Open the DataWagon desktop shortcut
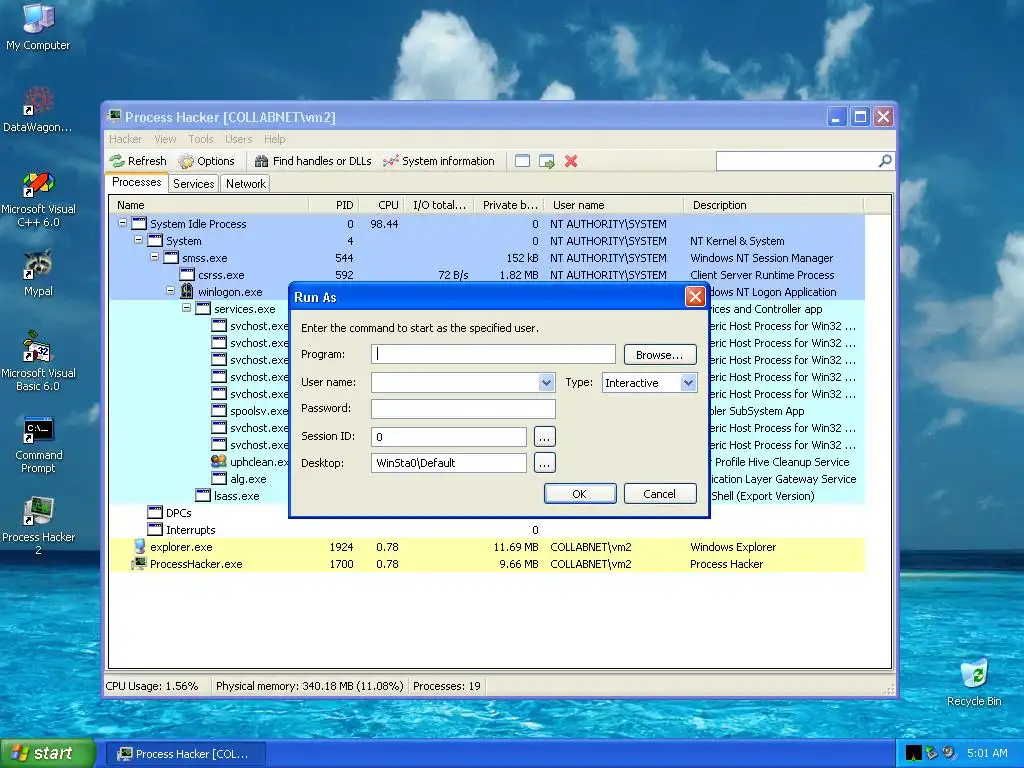Viewport: 1024px width, 768px height. coord(38,109)
